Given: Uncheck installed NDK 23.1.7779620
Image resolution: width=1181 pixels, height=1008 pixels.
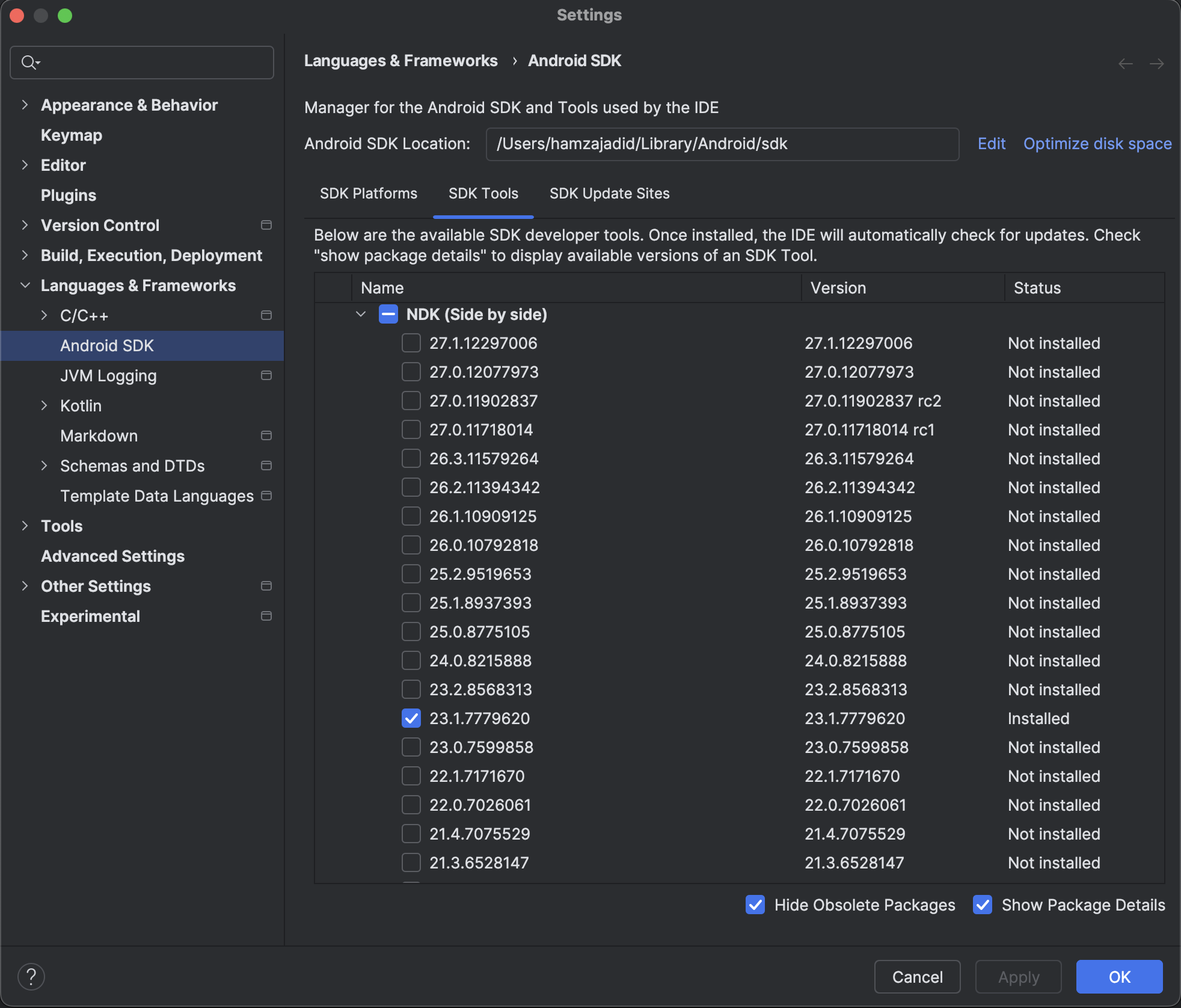Looking at the screenshot, I should (411, 718).
